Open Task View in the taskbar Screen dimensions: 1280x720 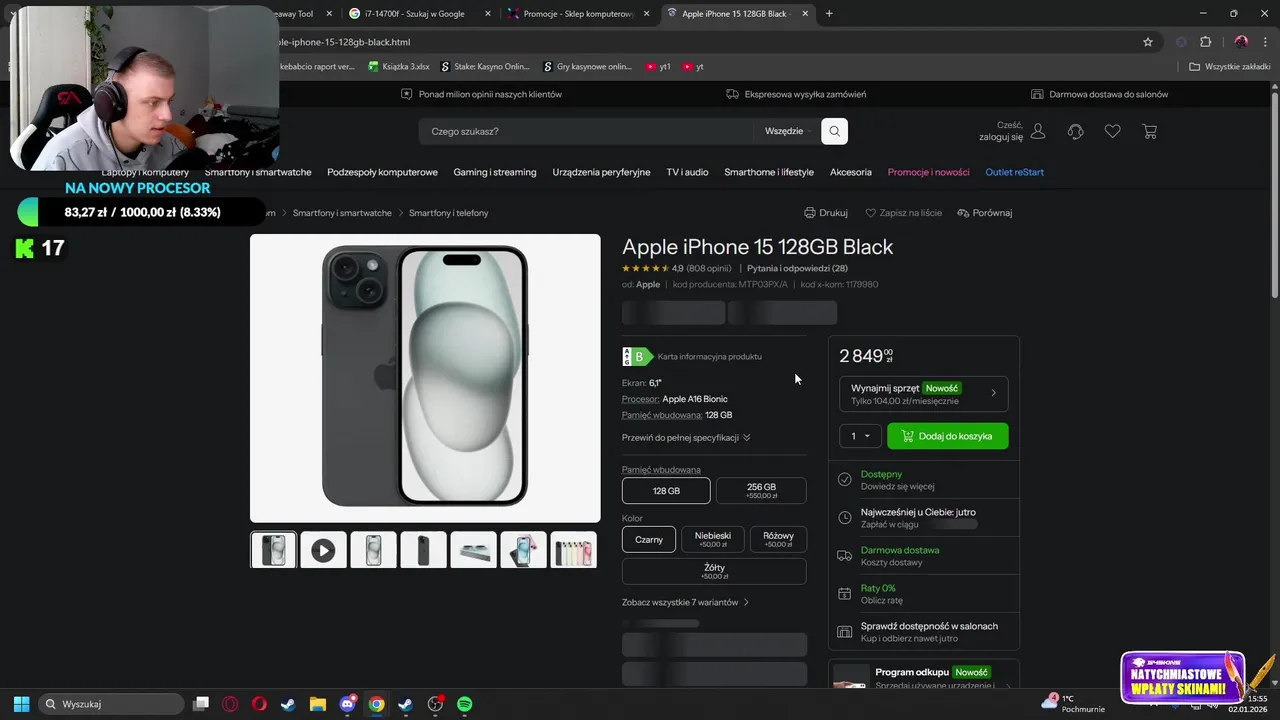pos(201,704)
